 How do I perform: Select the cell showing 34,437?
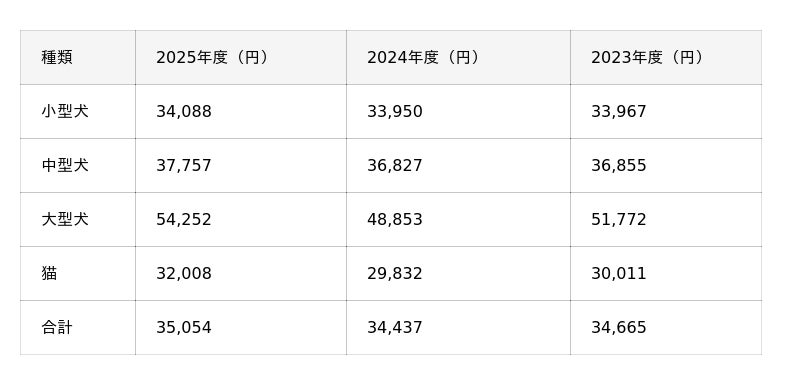(x=458, y=328)
